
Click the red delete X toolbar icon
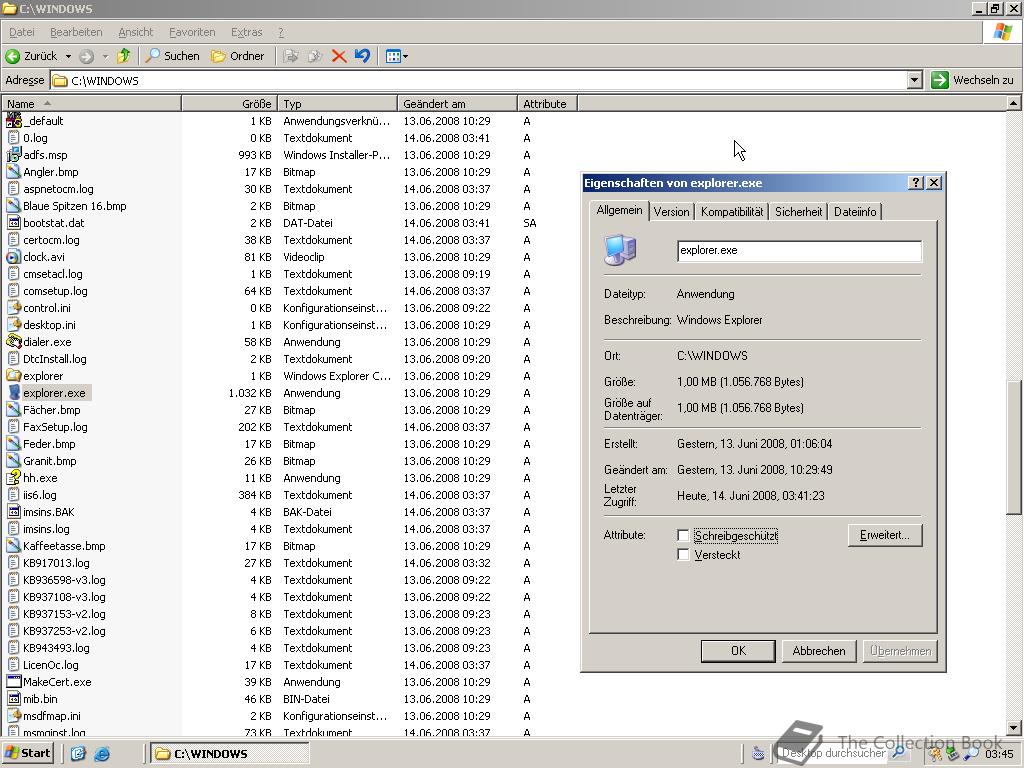click(338, 56)
